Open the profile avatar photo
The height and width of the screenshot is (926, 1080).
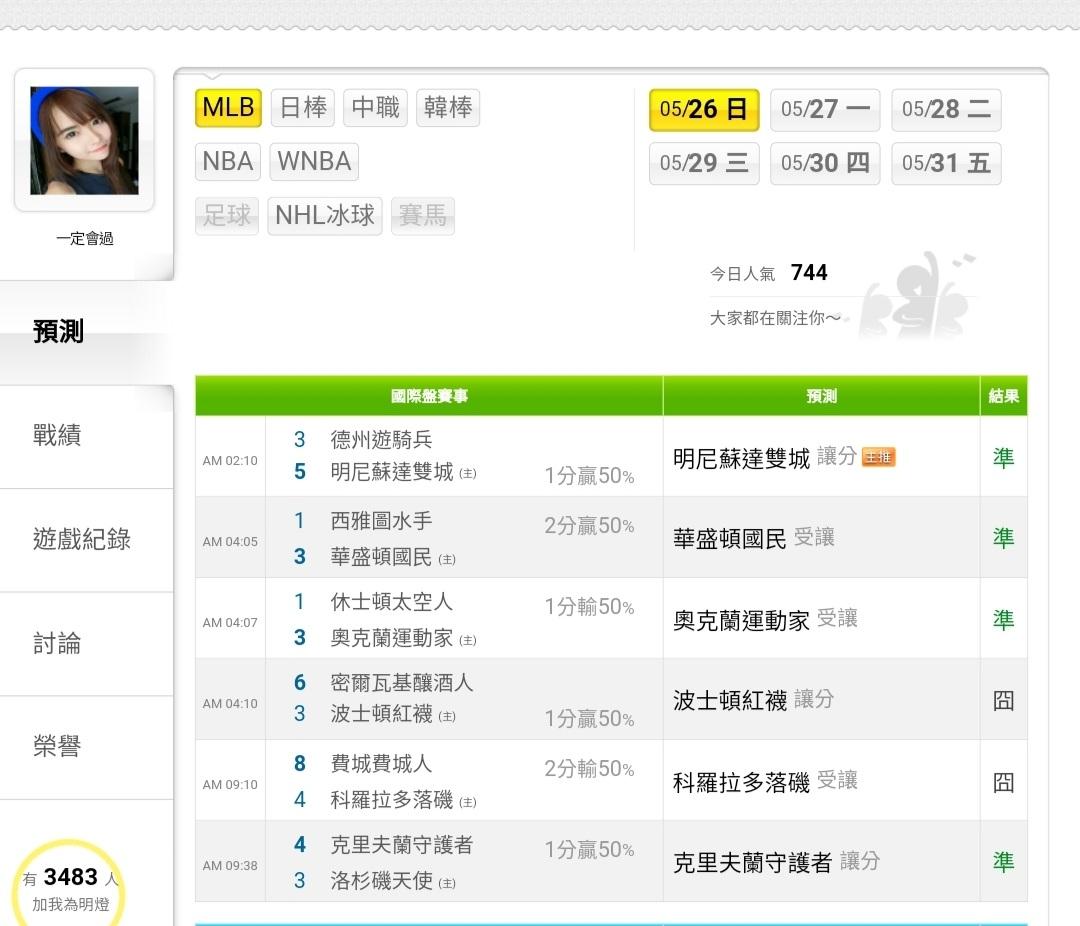click(x=84, y=141)
